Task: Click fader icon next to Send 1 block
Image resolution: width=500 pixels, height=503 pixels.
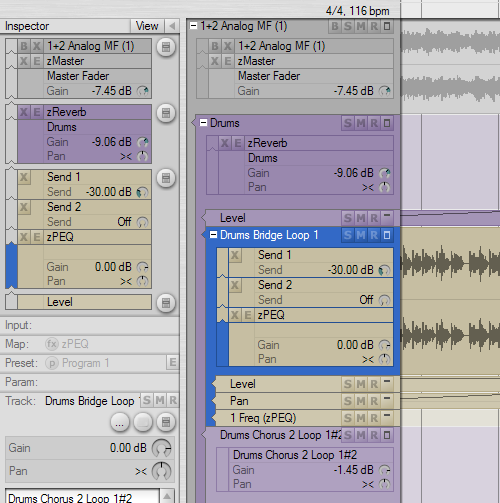Action: pos(166,178)
